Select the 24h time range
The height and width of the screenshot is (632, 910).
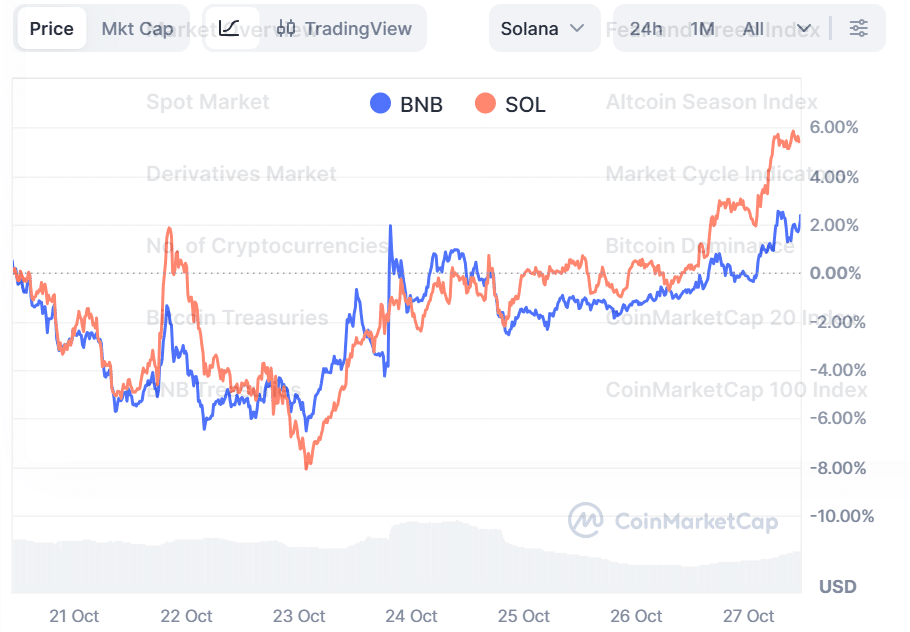pos(646,28)
